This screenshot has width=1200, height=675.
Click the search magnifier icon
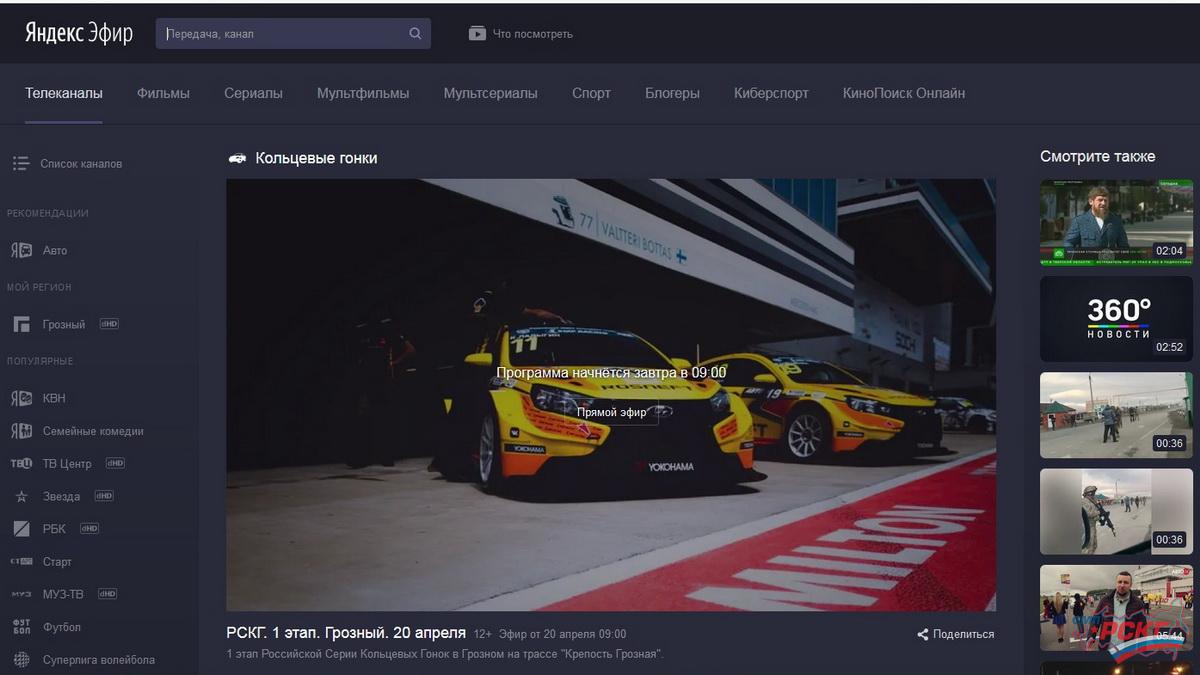415,34
